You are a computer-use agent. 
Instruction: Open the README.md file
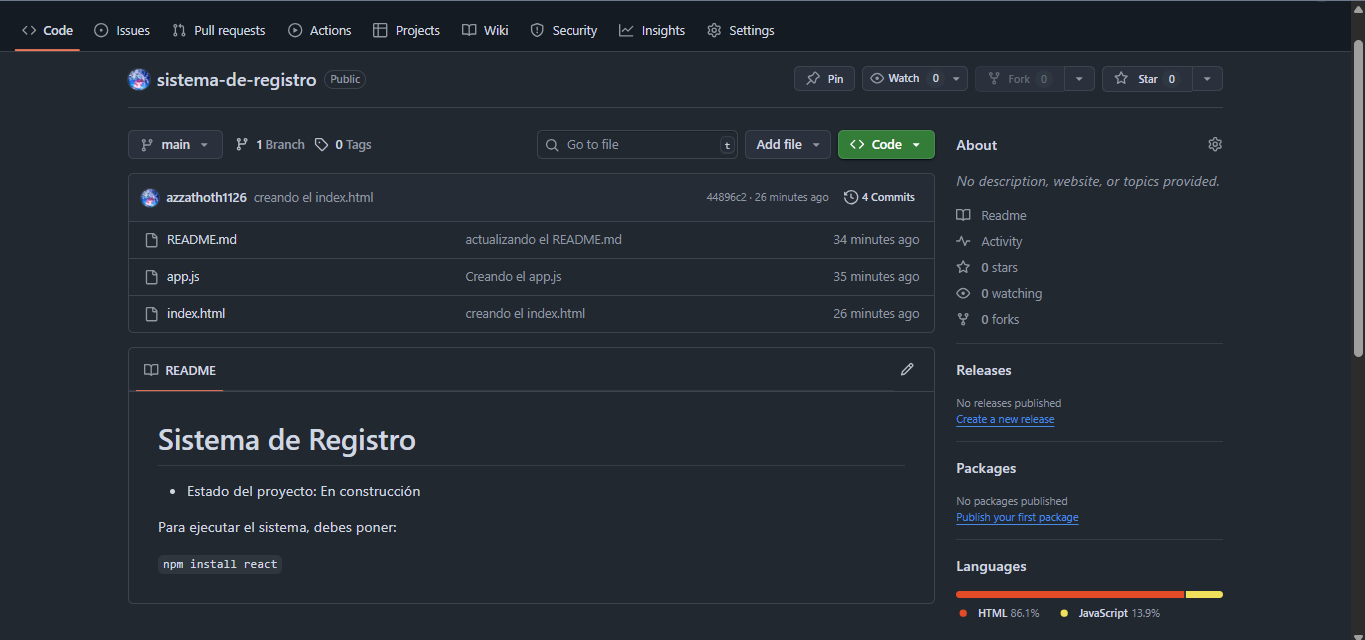pyautogui.click(x=202, y=240)
